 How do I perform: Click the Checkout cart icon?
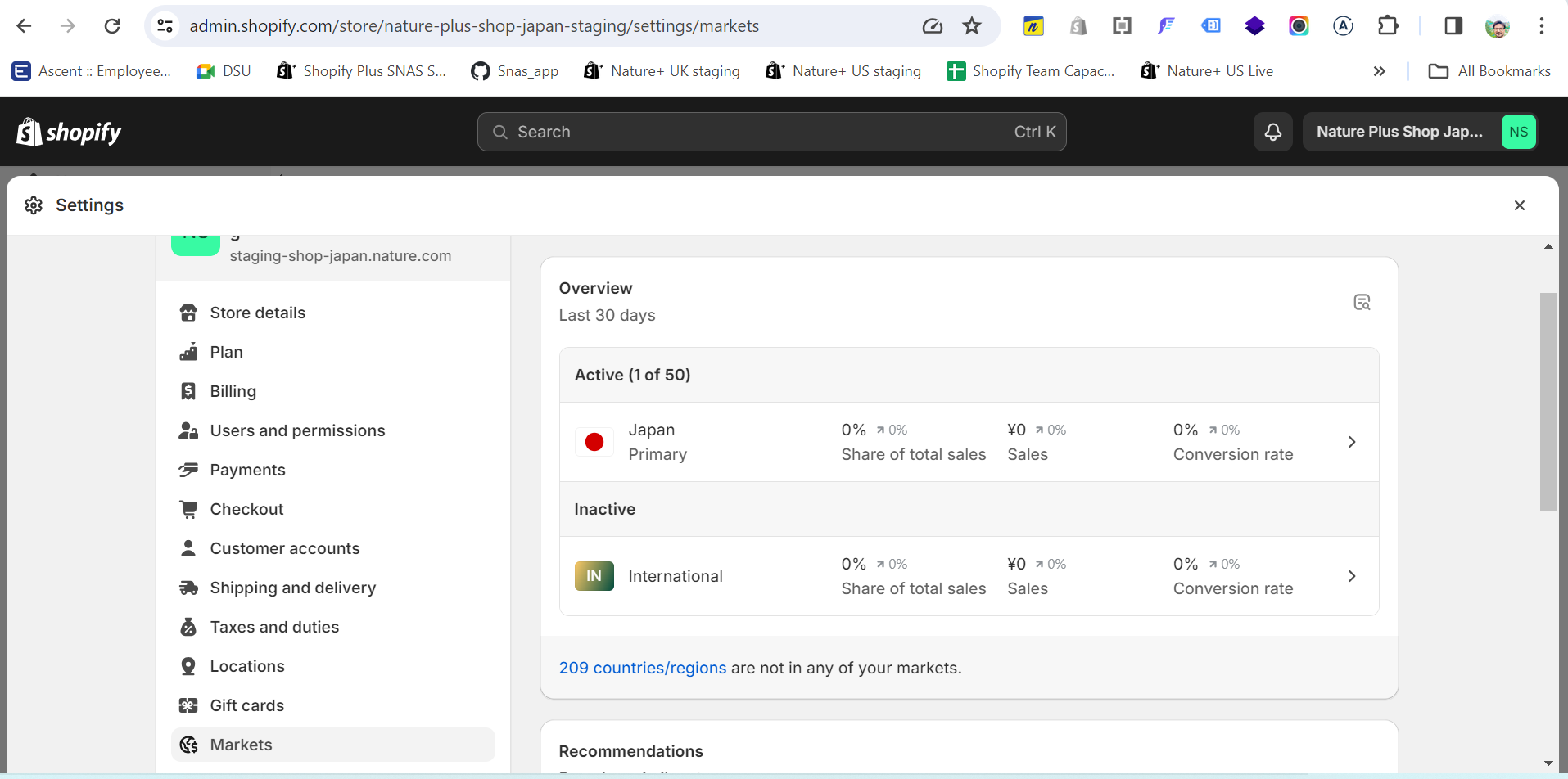point(188,509)
